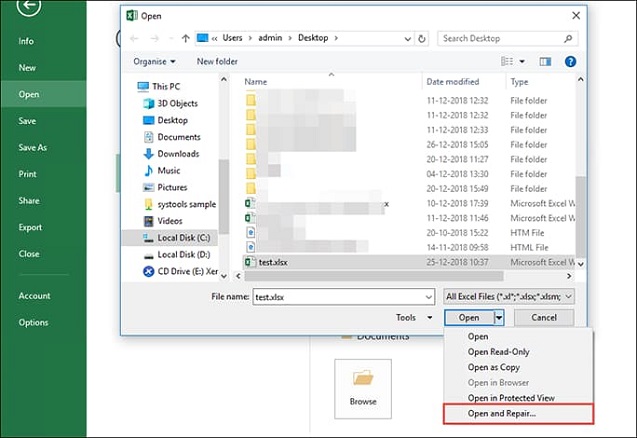Select Info in Excel backstage menu

[26, 41]
